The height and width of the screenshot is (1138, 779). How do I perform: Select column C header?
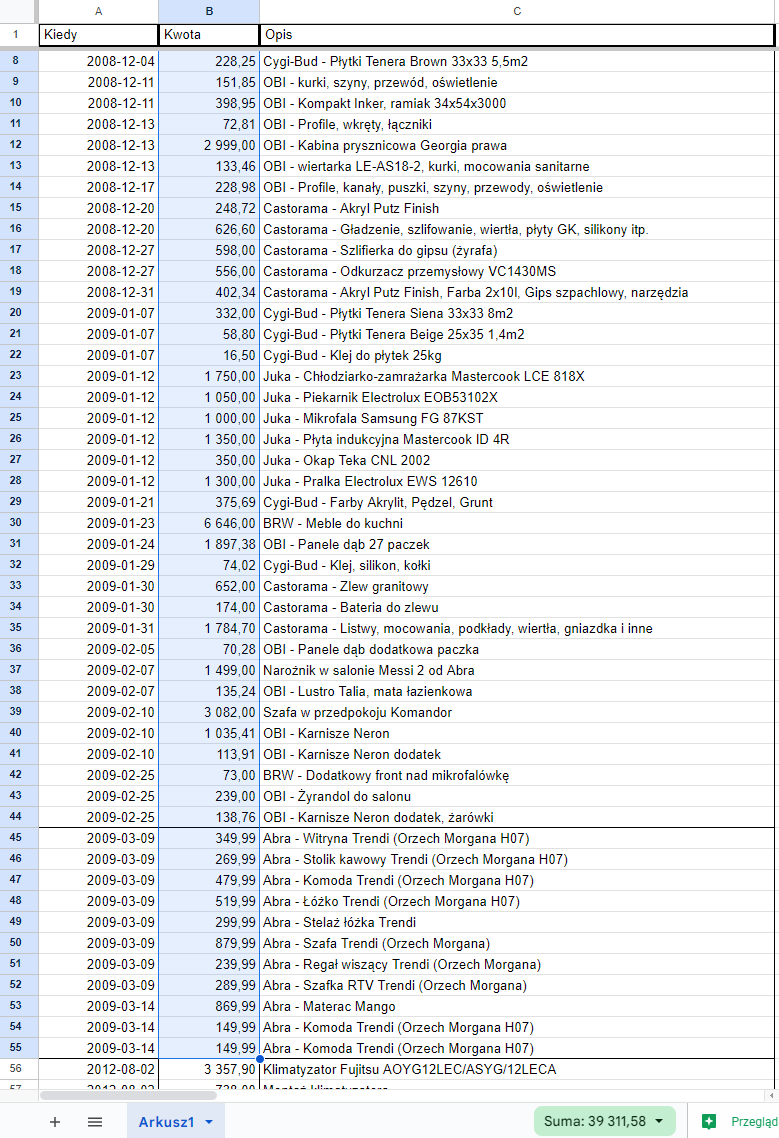(x=517, y=11)
